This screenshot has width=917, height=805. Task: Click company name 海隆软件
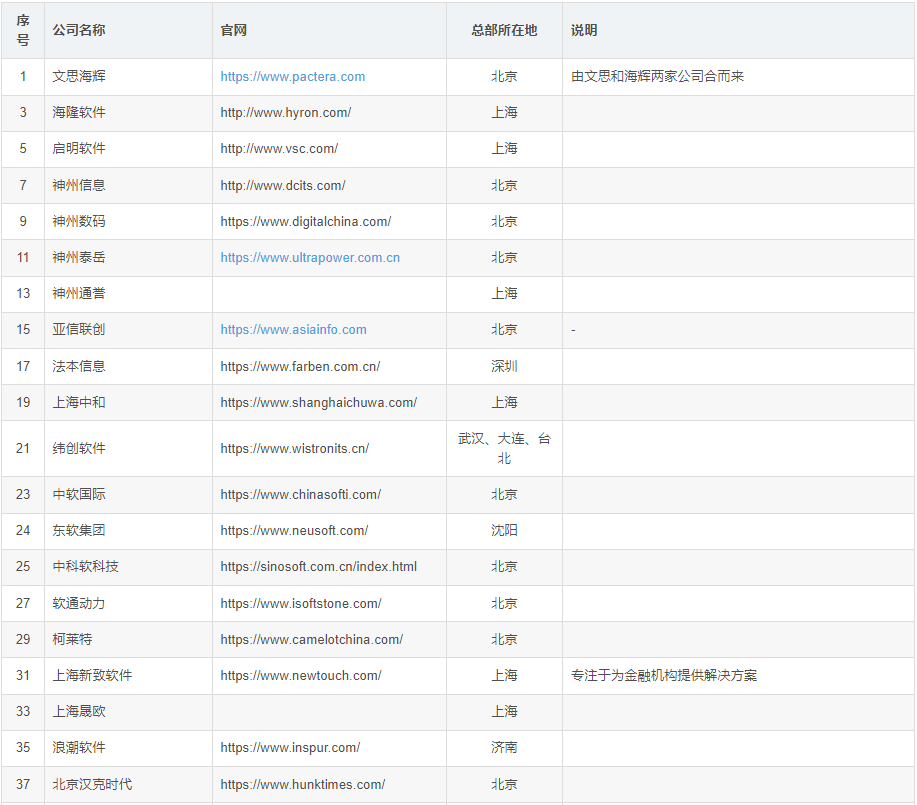(79, 113)
